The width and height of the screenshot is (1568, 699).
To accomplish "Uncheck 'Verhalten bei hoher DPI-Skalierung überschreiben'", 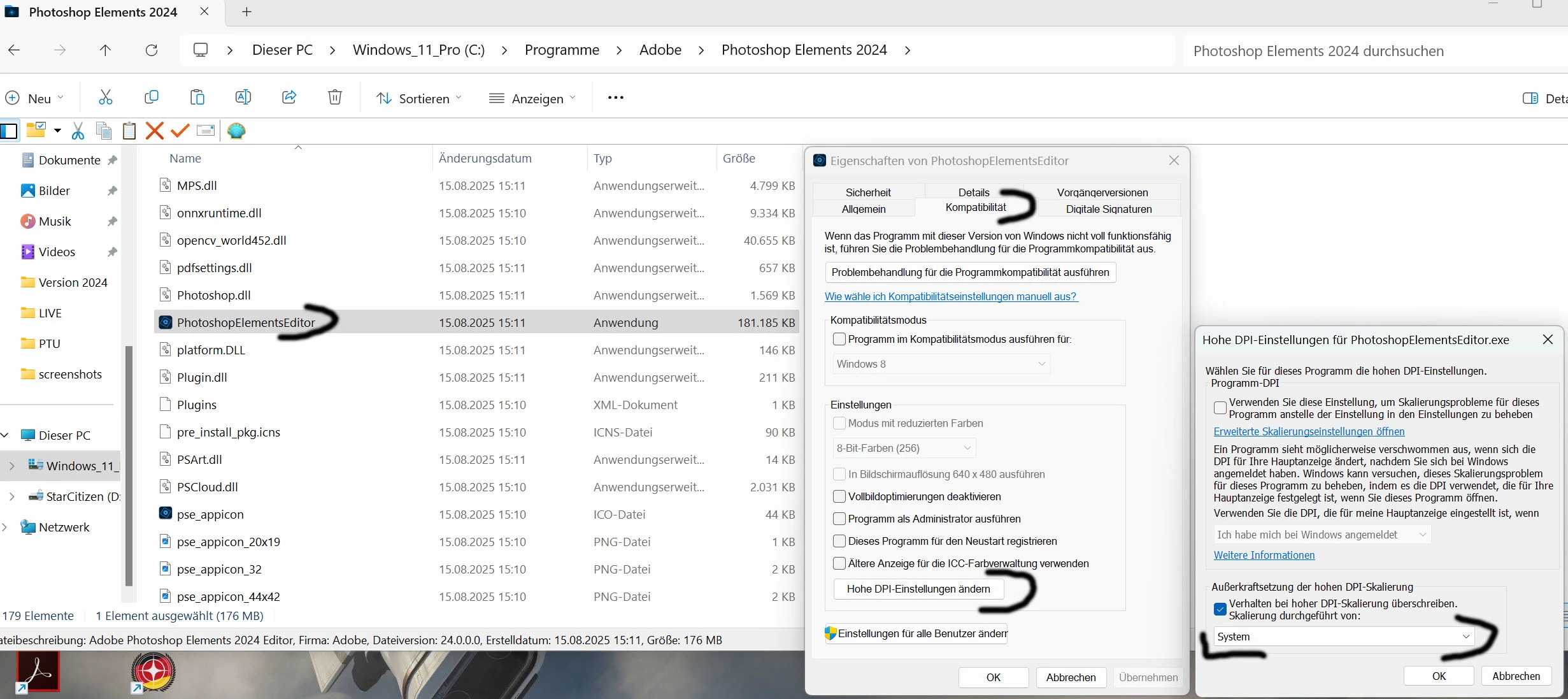I will pos(1220,609).
